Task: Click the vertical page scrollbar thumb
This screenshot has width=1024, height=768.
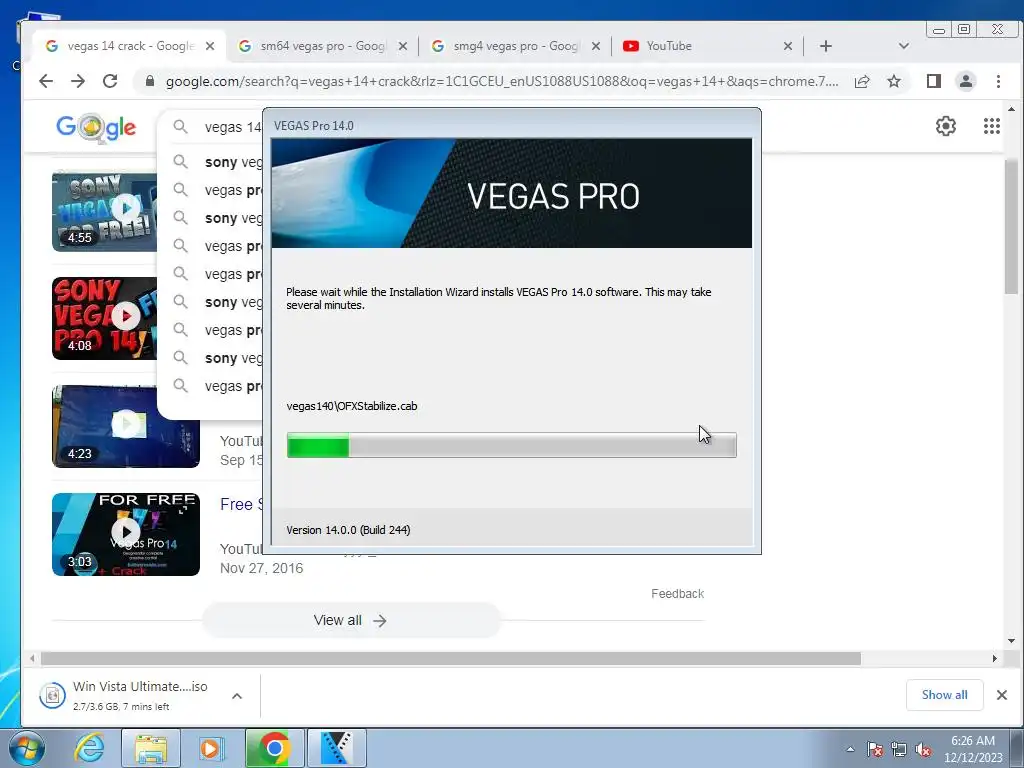Action: [x=1011, y=226]
